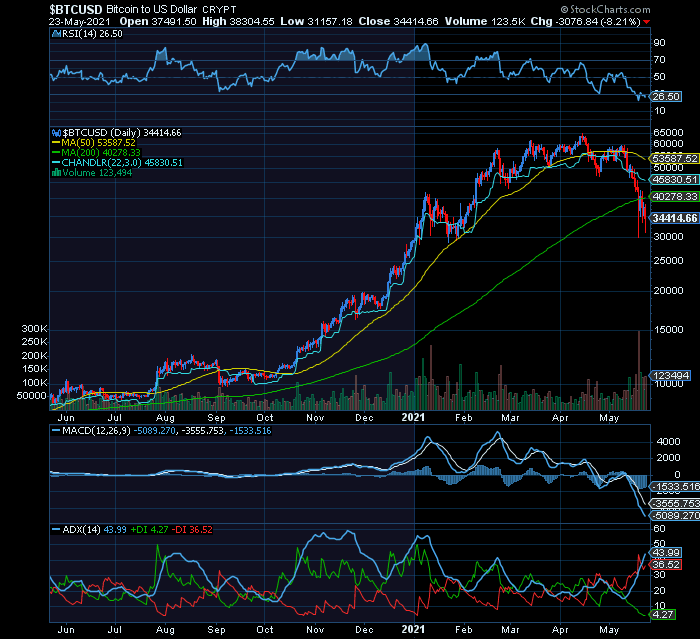Viewport: 700px width, 639px height.
Task: Click the RSI(14) 26.50 legend text
Action: pos(92,34)
